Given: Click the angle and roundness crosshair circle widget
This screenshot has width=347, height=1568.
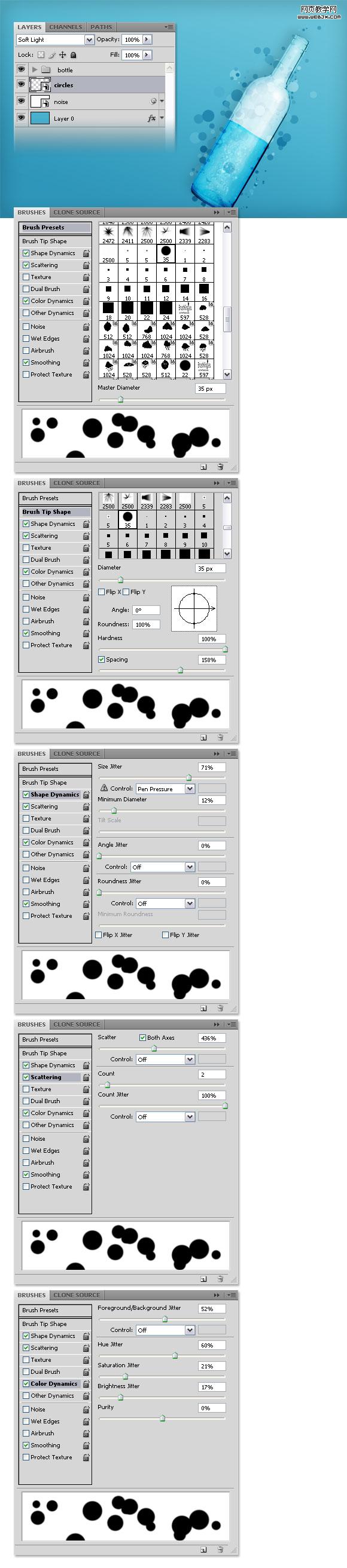Looking at the screenshot, I should (x=194, y=608).
